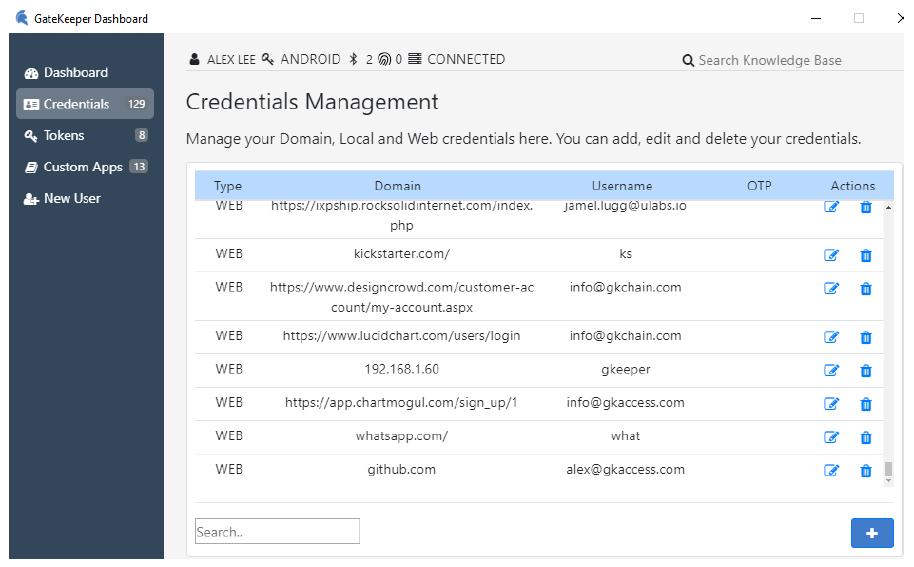This screenshot has width=914, height=567.
Task: Delete the lucidchart.com credential
Action: point(866,337)
